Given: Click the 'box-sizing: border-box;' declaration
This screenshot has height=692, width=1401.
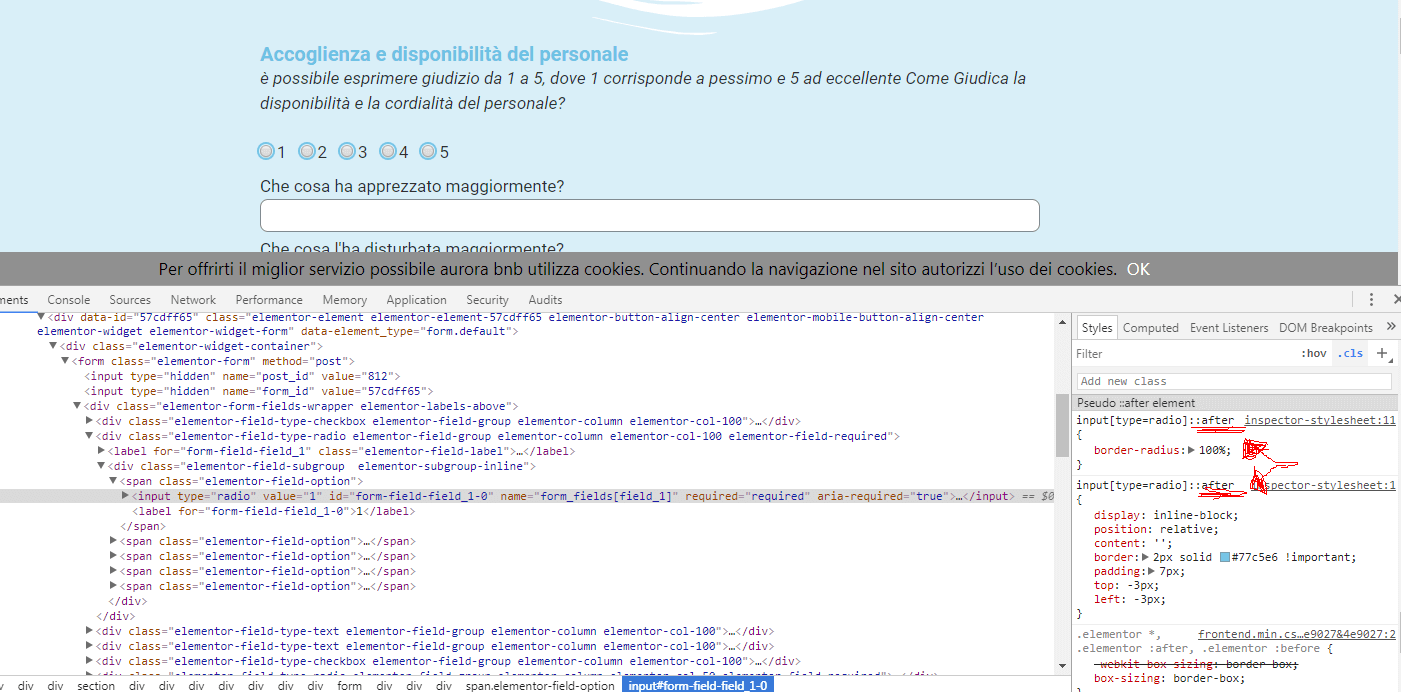Looking at the screenshot, I should (1169, 678).
